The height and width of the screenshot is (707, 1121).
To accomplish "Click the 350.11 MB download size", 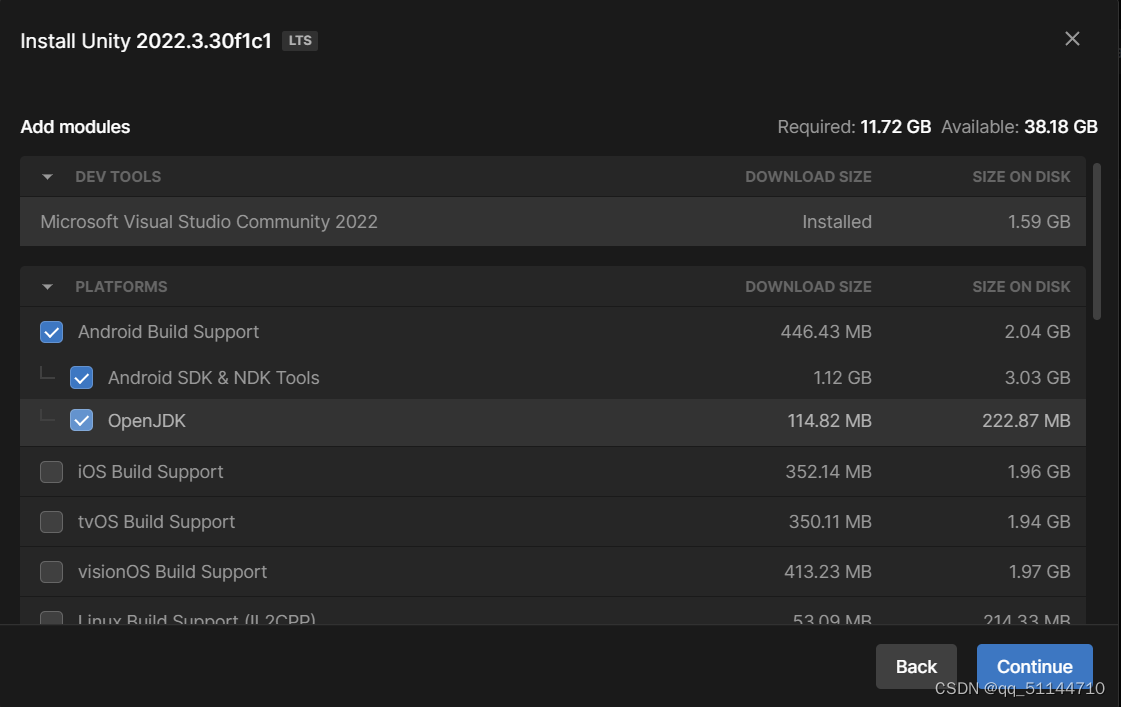I will [x=830, y=522].
